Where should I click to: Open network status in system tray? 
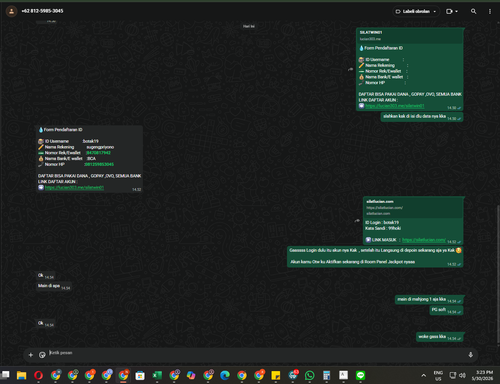point(453,376)
